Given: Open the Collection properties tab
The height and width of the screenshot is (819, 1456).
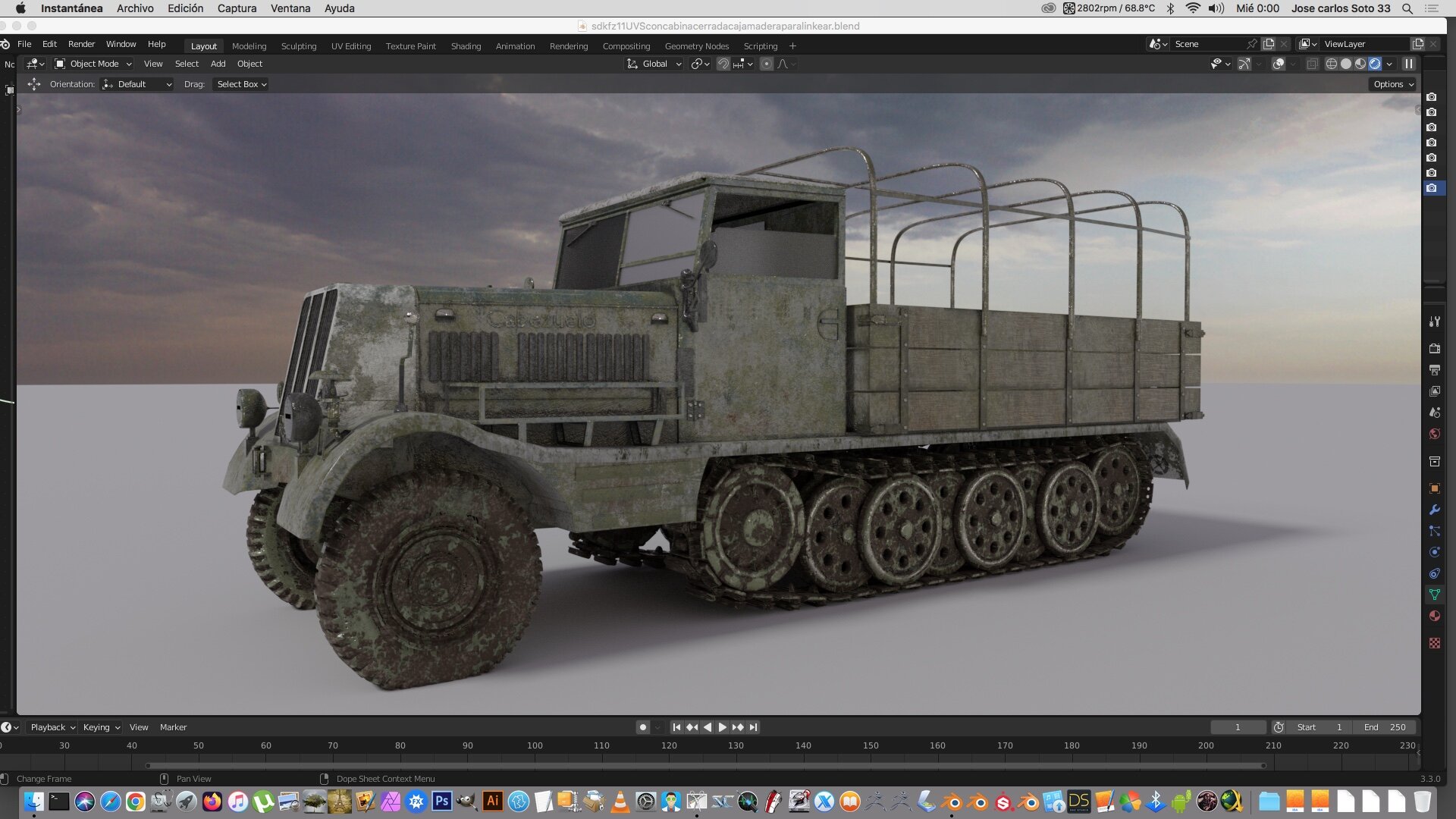Looking at the screenshot, I should pos(1434,461).
